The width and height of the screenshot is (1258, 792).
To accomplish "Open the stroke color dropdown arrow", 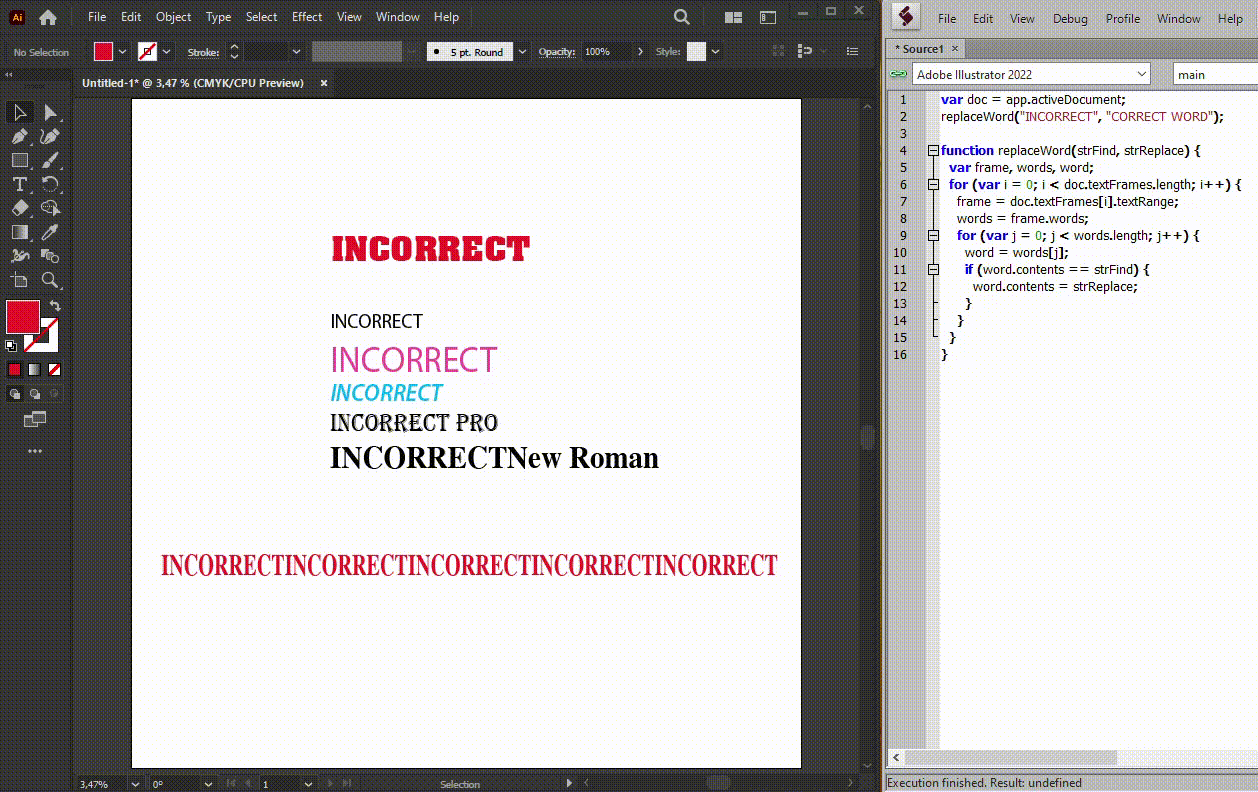I will 166,52.
